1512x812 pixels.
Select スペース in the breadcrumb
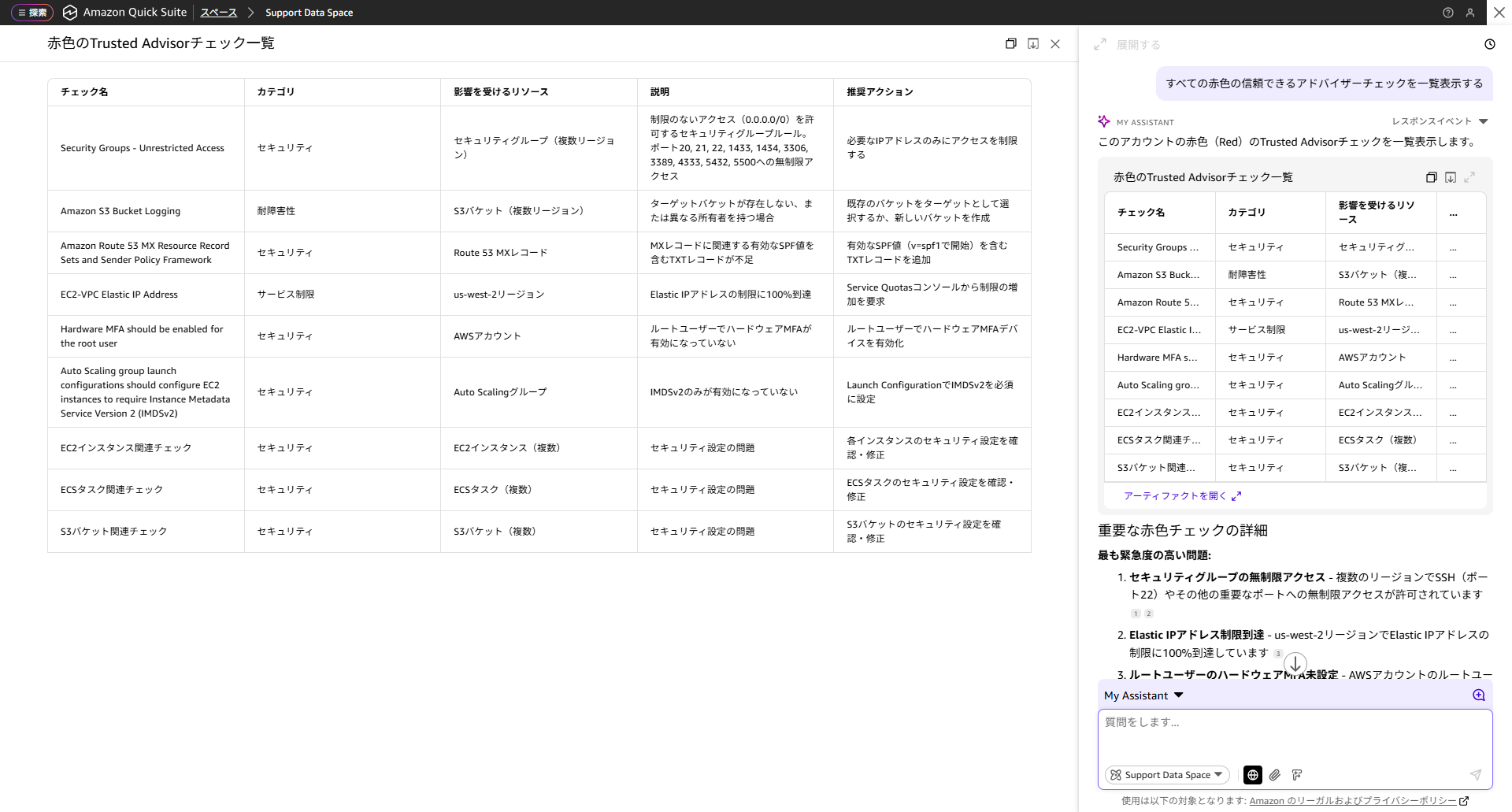coord(218,13)
